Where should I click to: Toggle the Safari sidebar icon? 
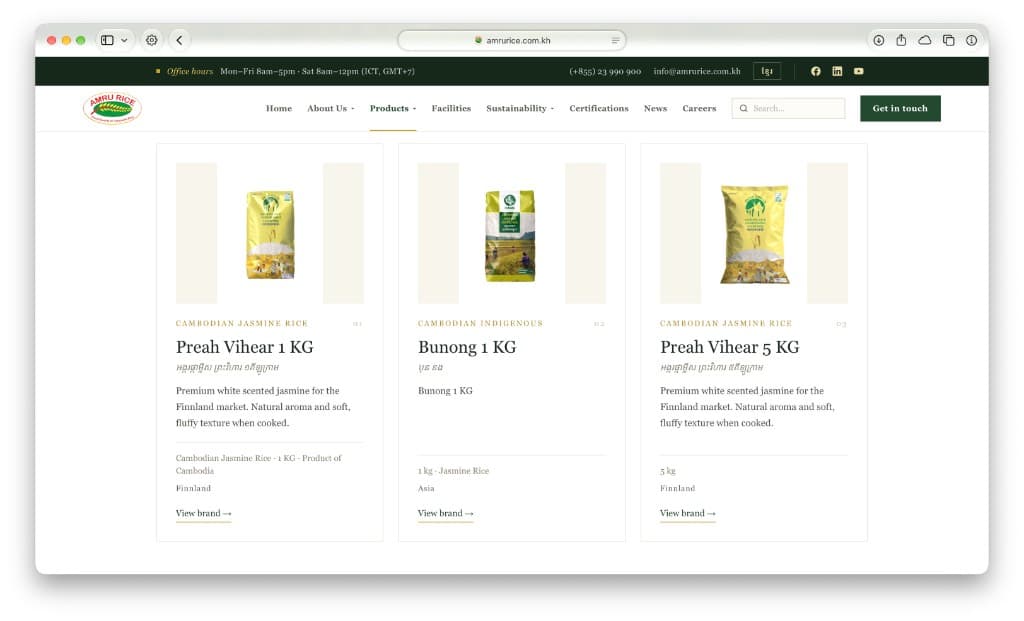pyautogui.click(x=107, y=40)
